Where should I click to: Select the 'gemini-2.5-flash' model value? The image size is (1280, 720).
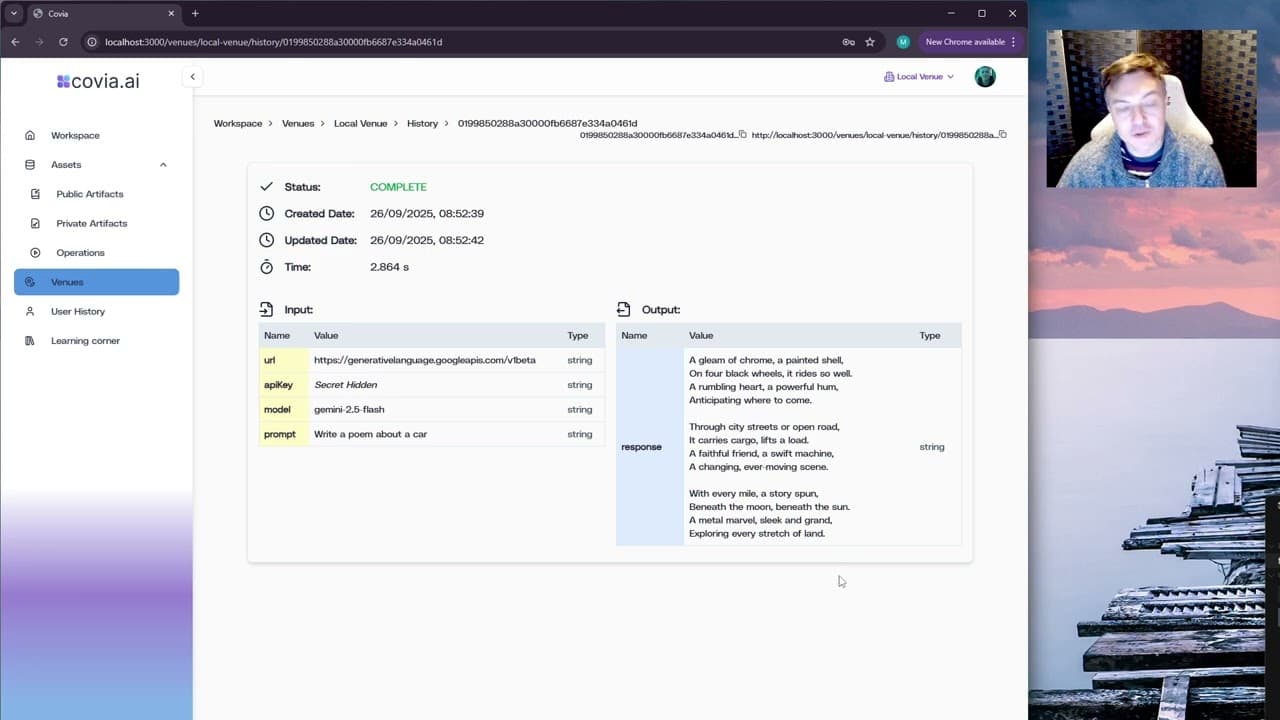(x=349, y=410)
